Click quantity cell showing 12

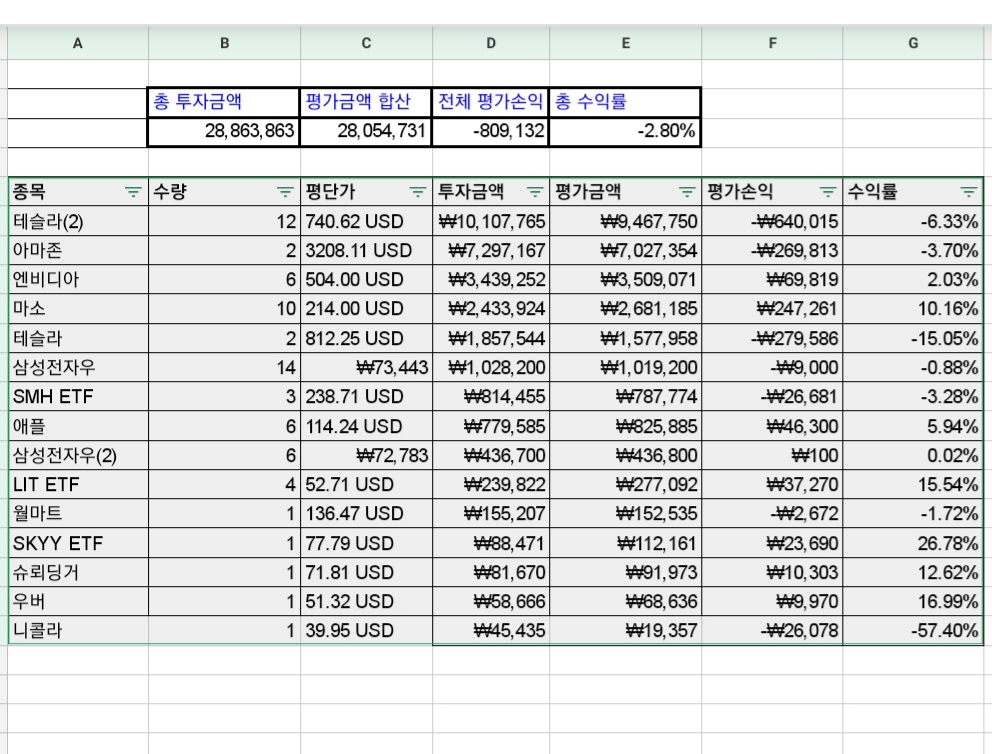coord(225,221)
